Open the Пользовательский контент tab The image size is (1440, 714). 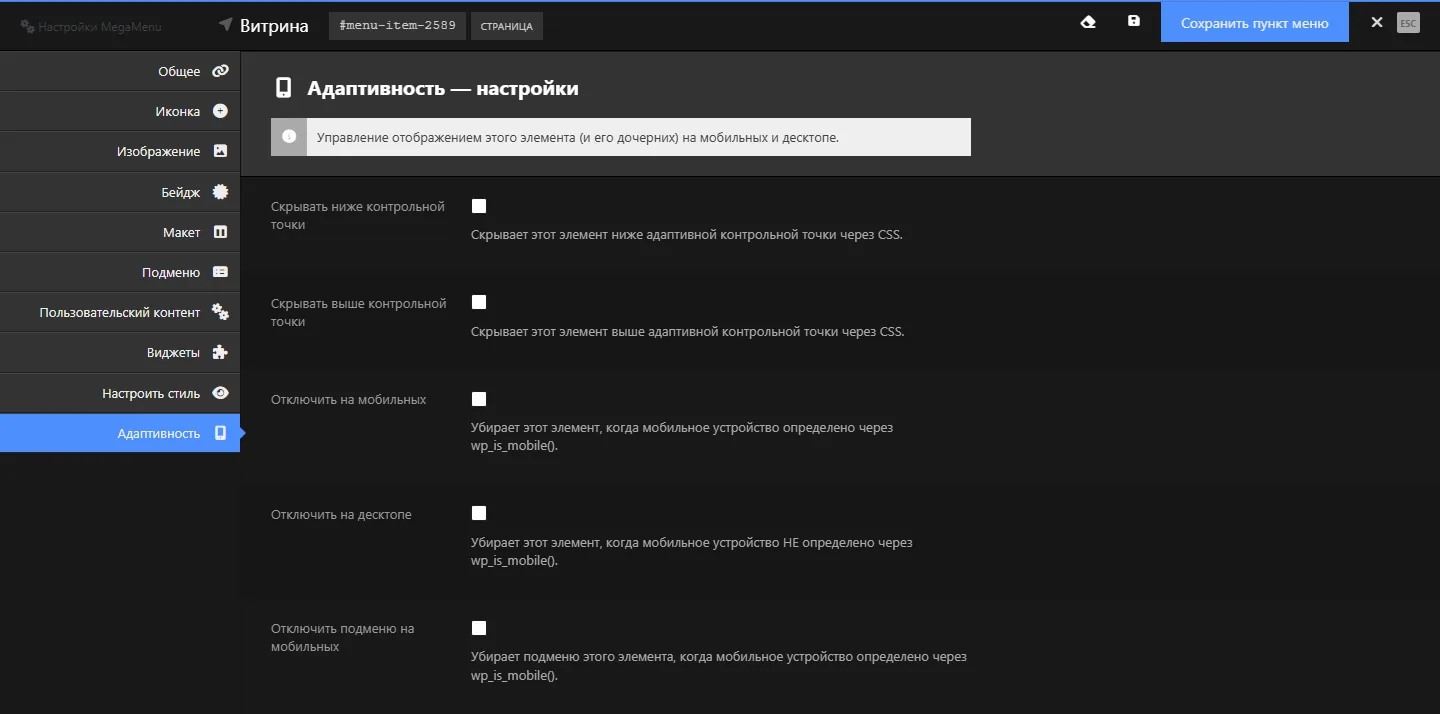[120, 312]
